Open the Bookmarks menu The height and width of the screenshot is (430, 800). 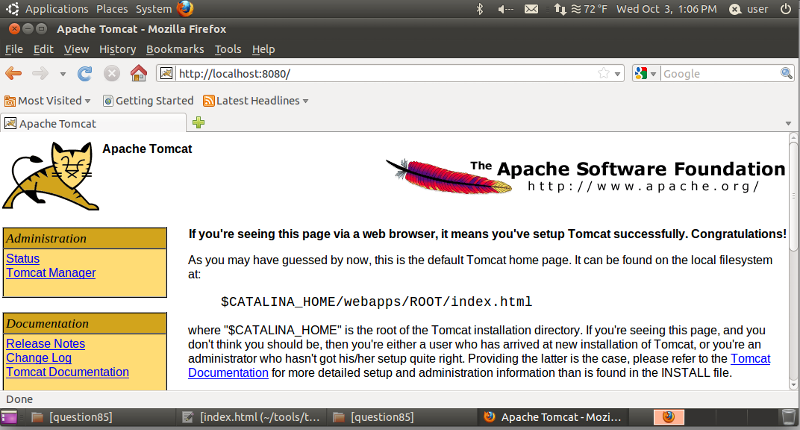click(x=174, y=49)
